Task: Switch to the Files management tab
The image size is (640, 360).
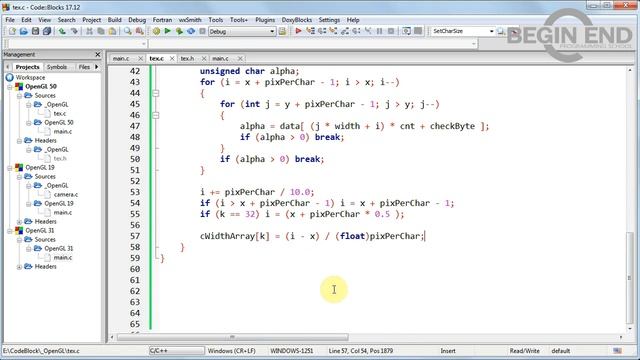Action: coord(84,67)
